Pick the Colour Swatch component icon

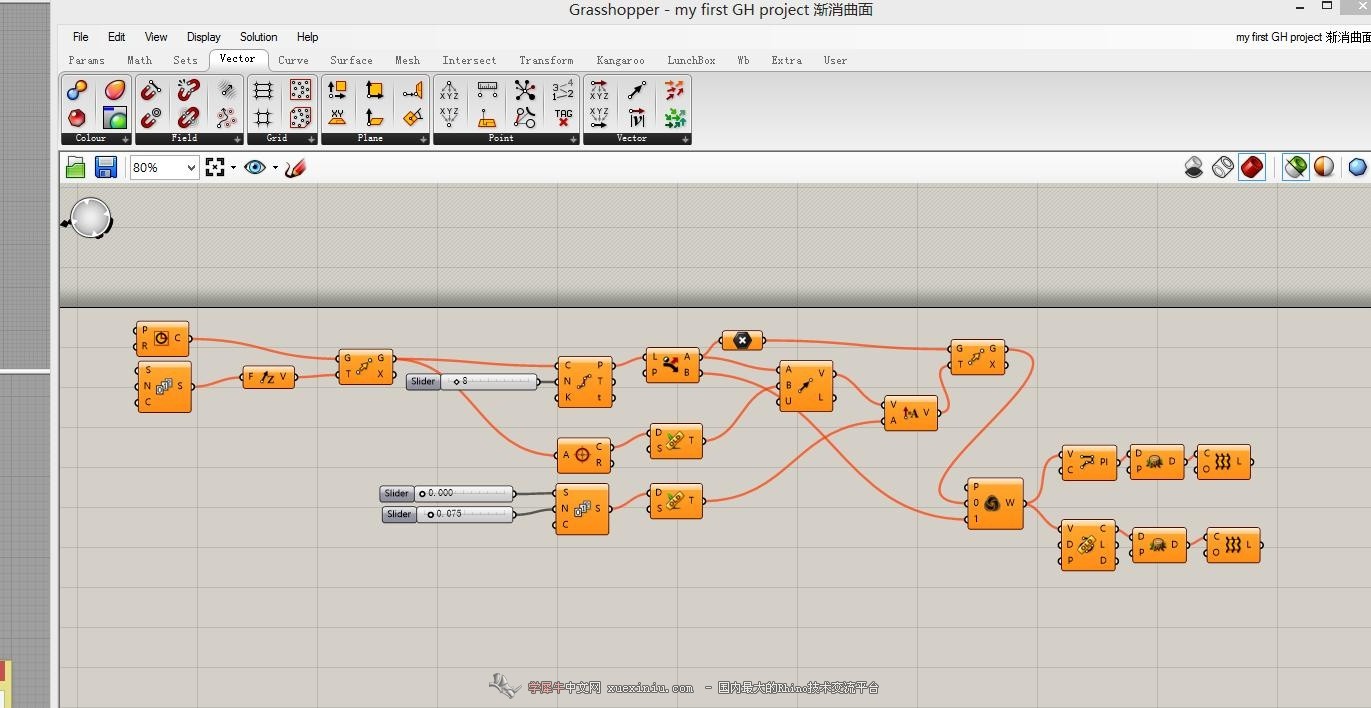point(115,91)
